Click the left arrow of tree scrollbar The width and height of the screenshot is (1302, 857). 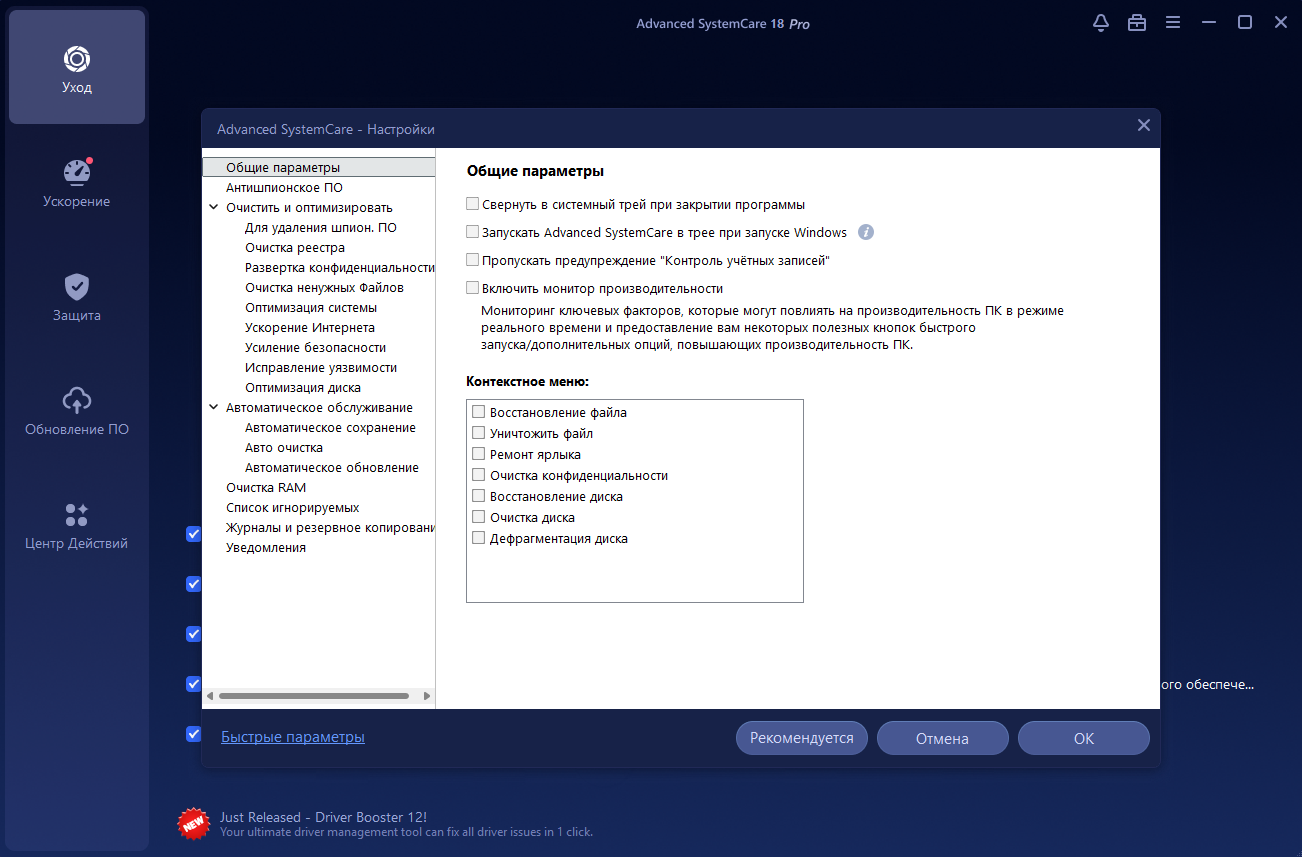point(210,695)
